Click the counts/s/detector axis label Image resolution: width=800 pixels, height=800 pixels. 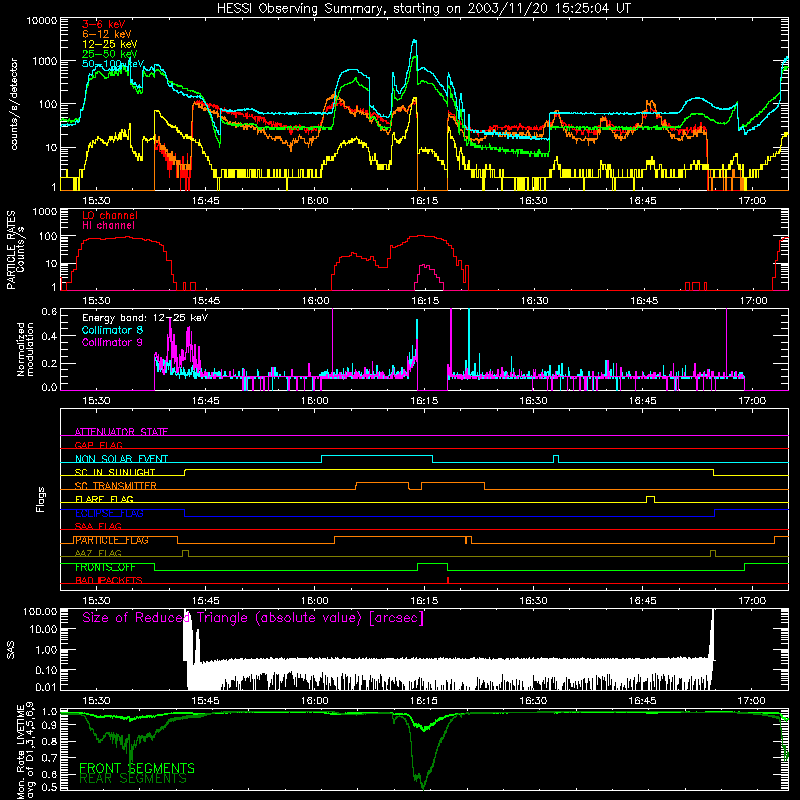click(x=14, y=104)
